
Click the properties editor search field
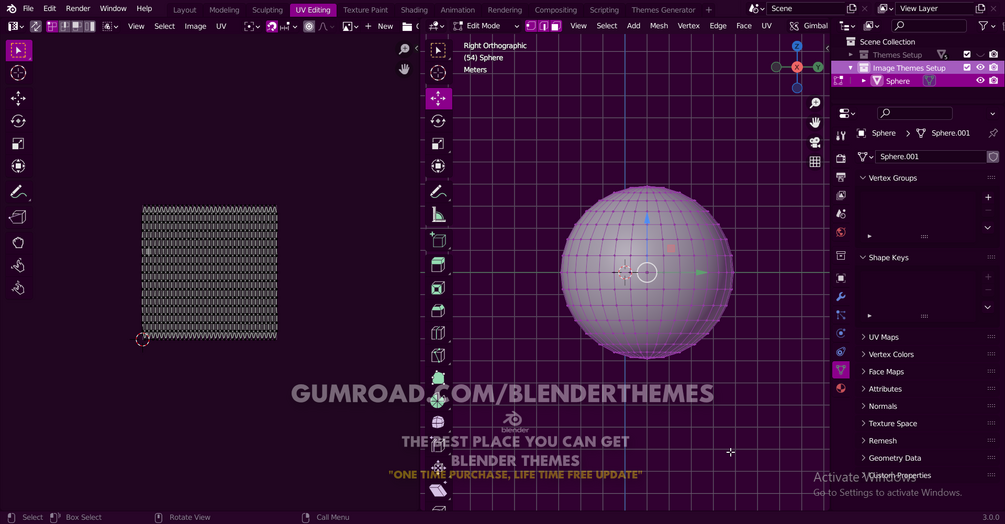coord(915,113)
